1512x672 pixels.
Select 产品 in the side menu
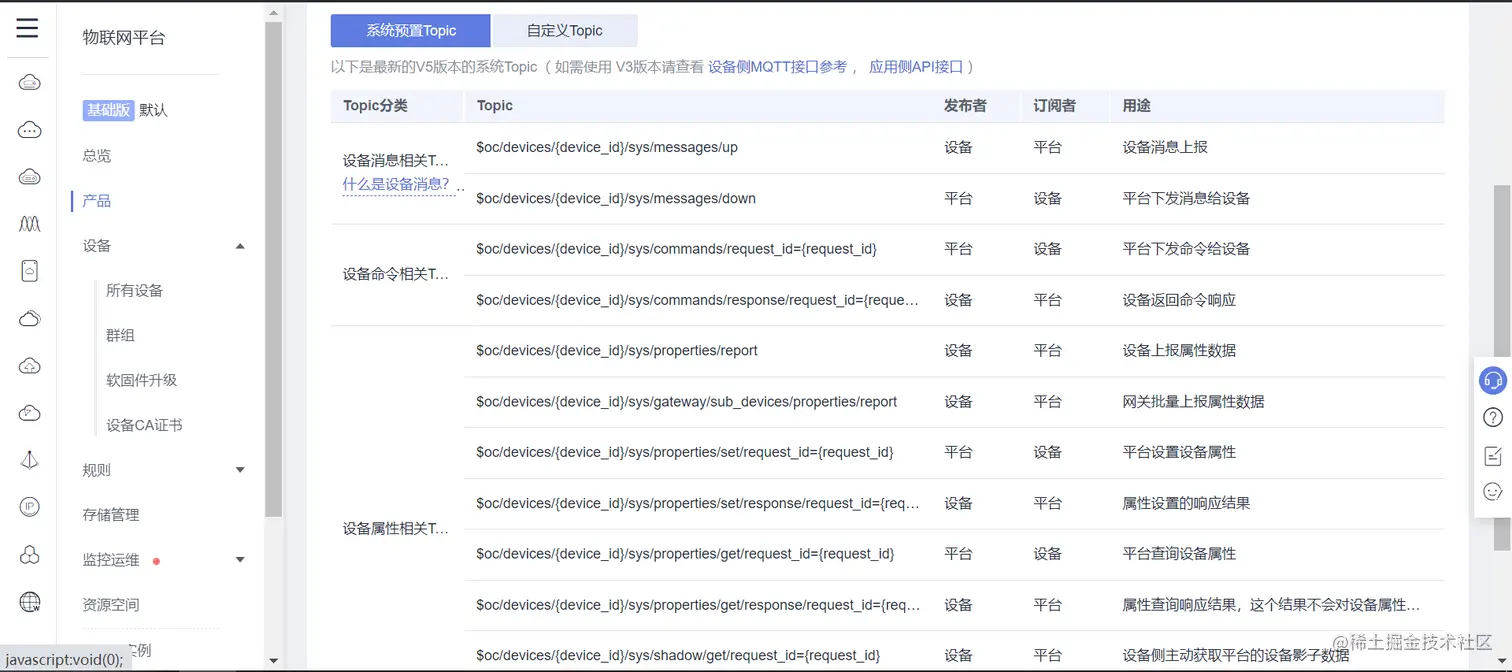click(97, 201)
